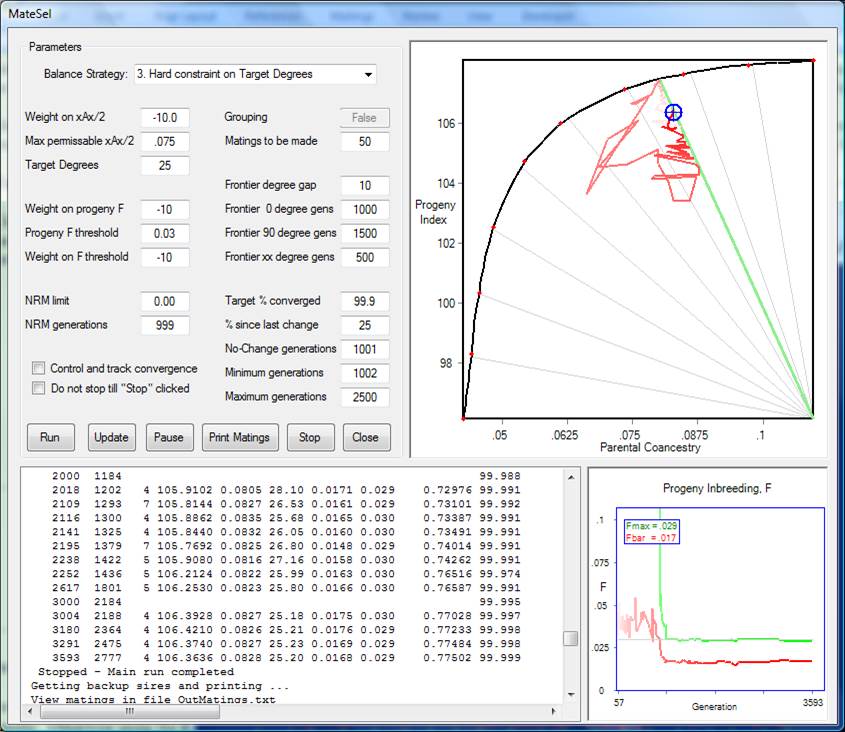Click the Frontier degree gap field
The height and width of the screenshot is (732, 845).
tap(365, 185)
